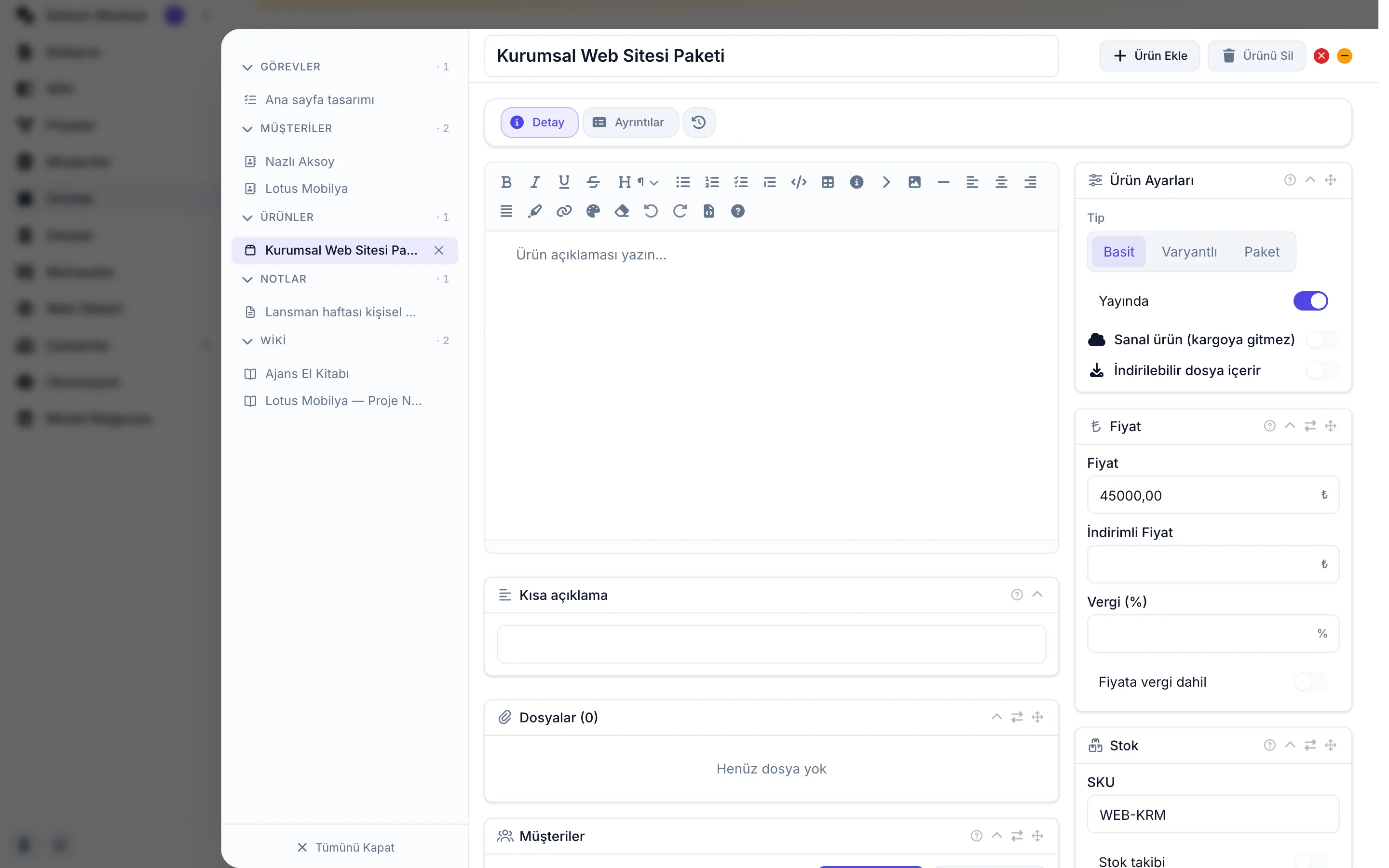Select Paket product type
The width and height of the screenshot is (1389, 868).
1261,251
